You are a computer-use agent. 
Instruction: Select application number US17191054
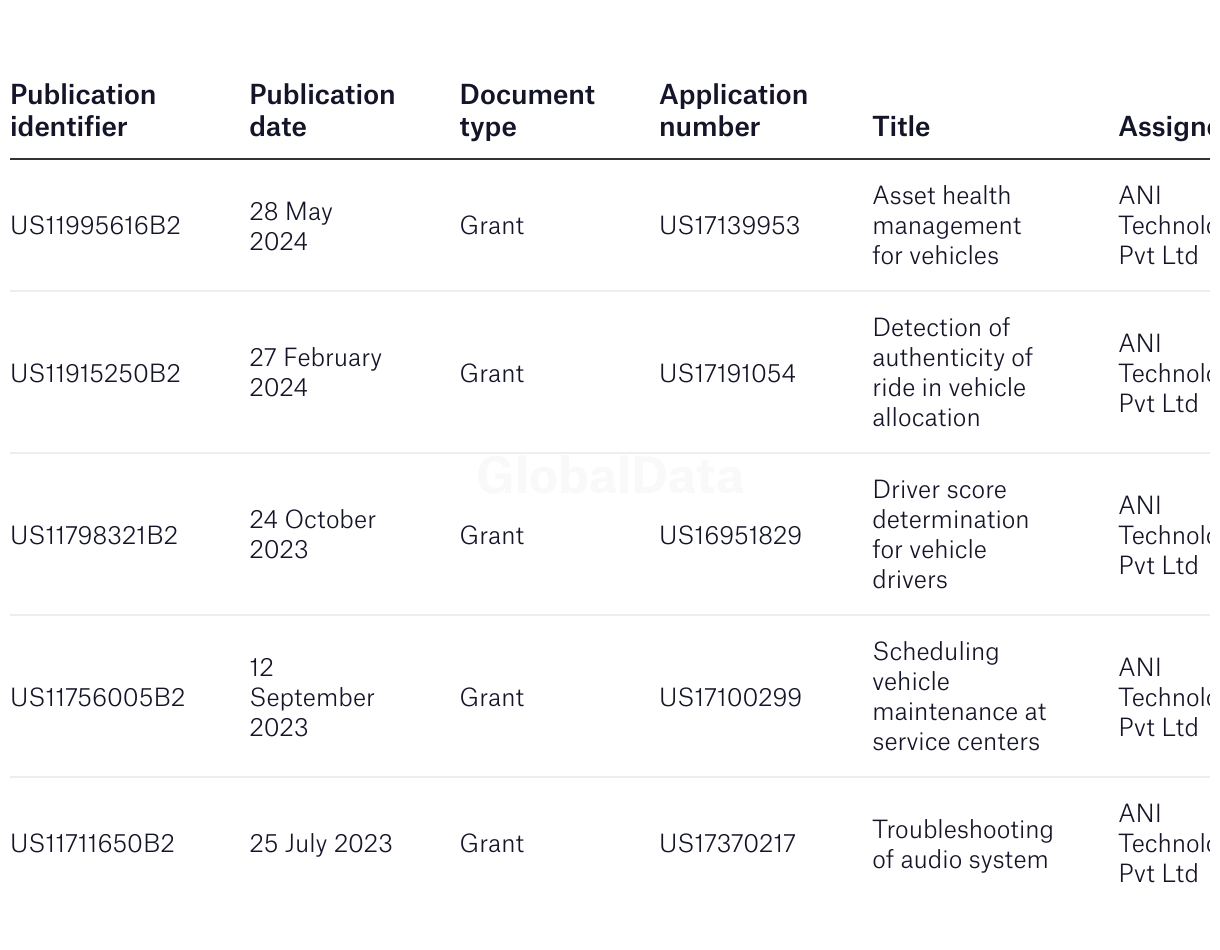[727, 374]
